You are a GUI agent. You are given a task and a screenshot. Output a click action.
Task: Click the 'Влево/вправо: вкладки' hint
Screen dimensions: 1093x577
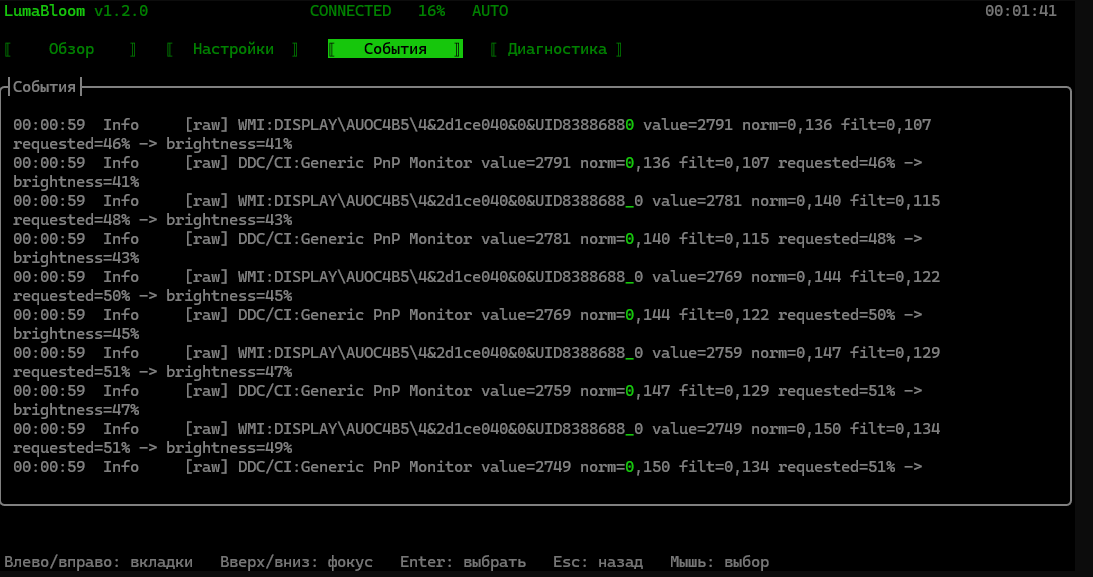coord(98,562)
